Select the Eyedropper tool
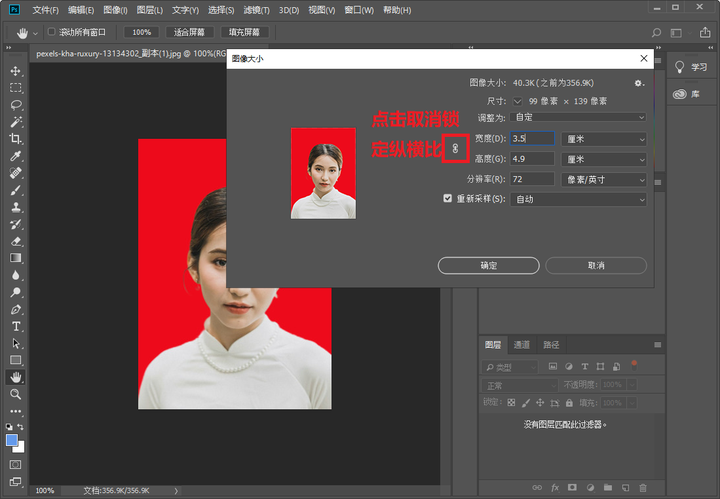This screenshot has width=720, height=499. (16, 156)
